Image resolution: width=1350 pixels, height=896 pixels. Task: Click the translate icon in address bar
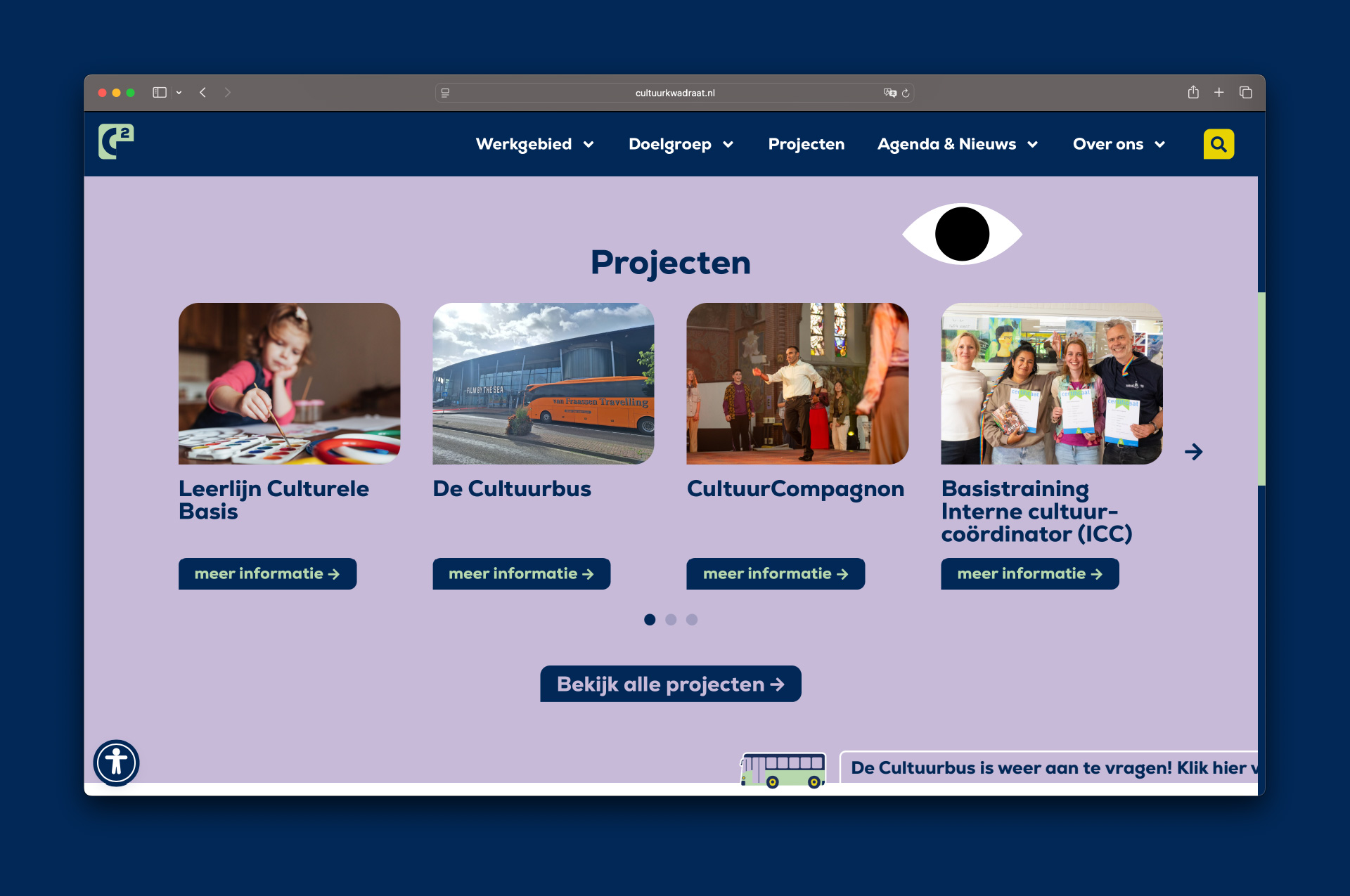[889, 93]
